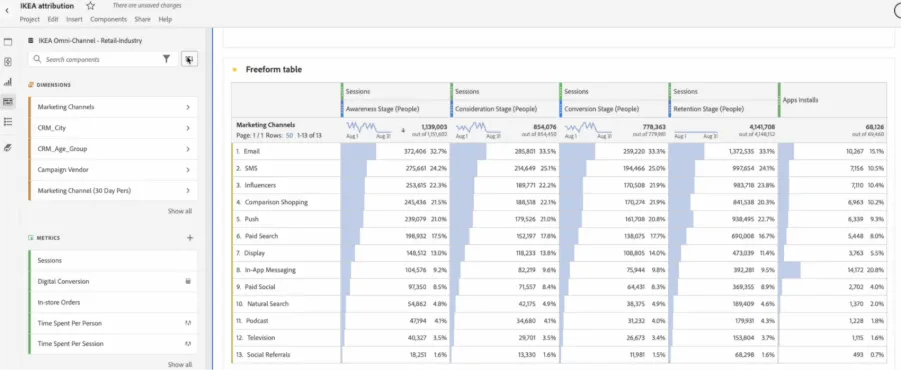901x370 pixels.
Task: Click the icon on Time Spent Per Session
Action: coord(188,344)
